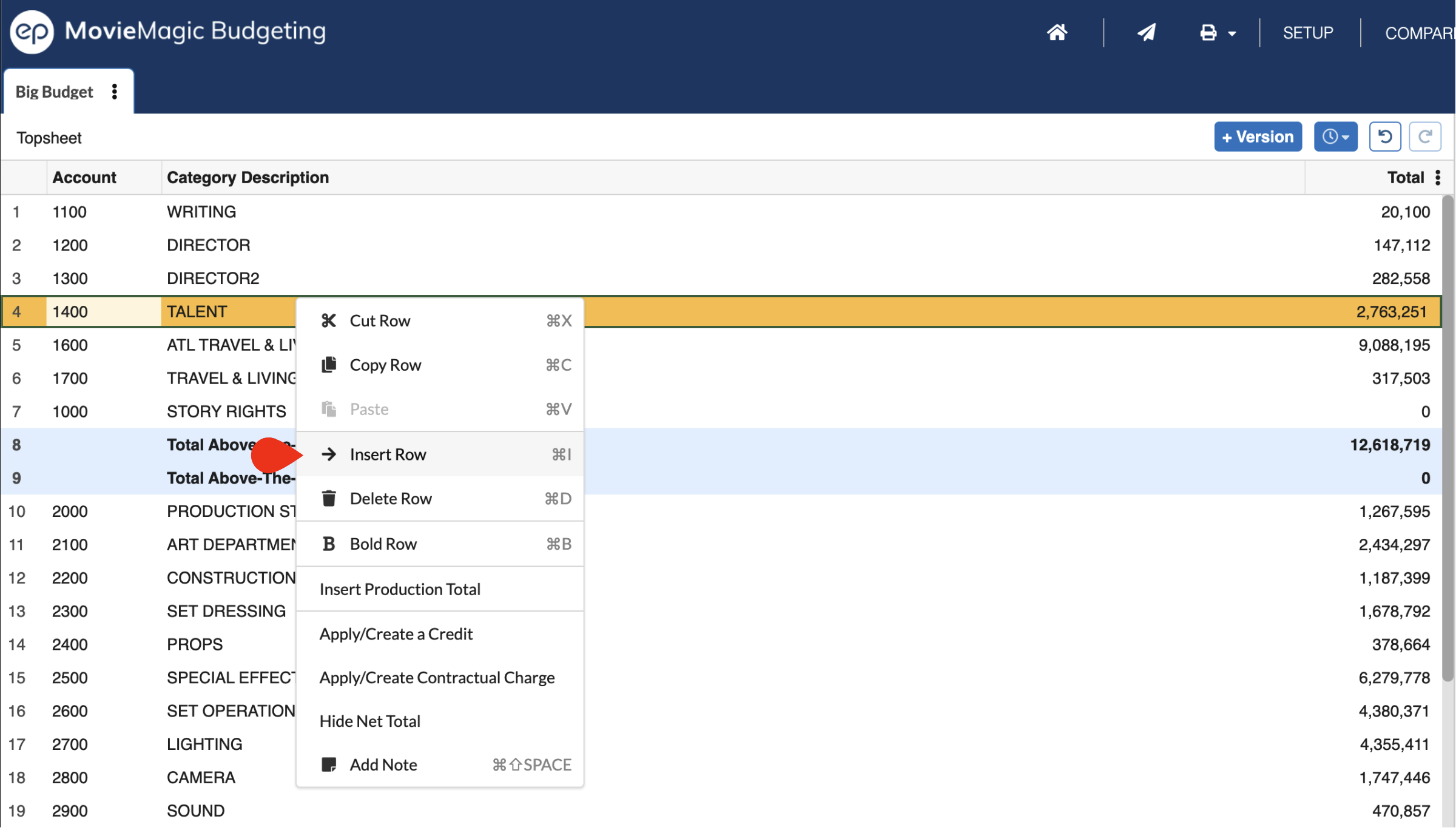Viewport: 1456px width, 830px height.
Task: Click the paper plane send icon
Action: [1146, 32]
